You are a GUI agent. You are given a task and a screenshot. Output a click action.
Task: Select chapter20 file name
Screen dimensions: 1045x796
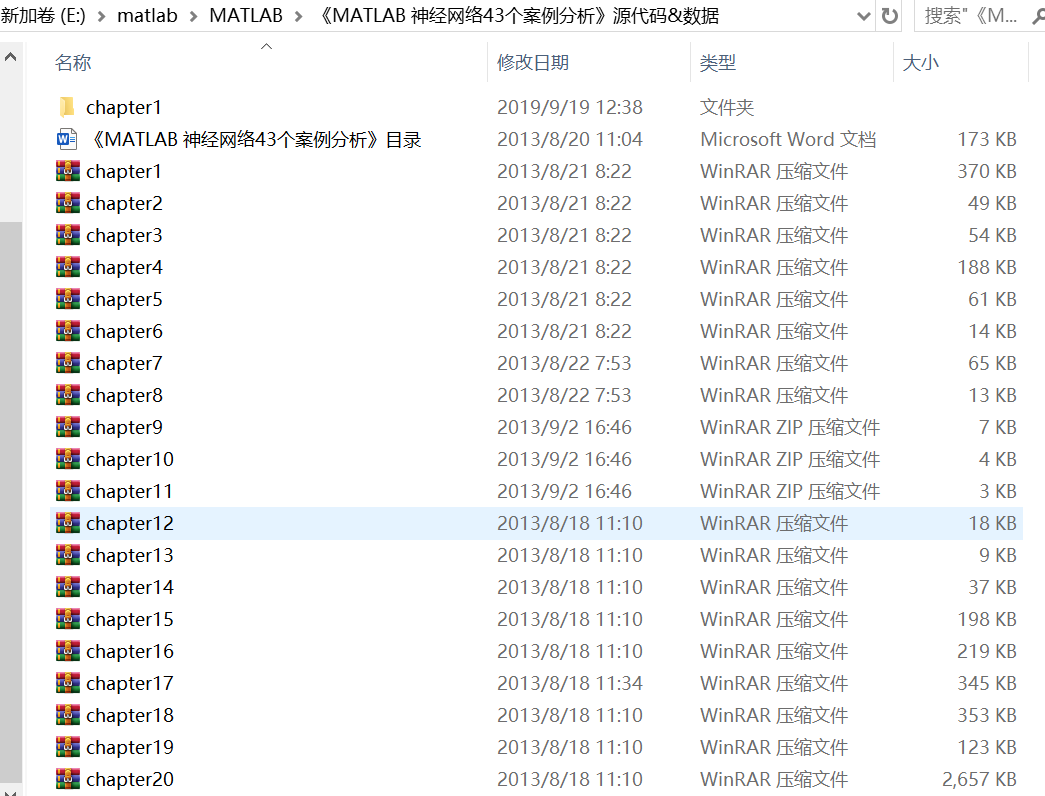[x=130, y=779]
